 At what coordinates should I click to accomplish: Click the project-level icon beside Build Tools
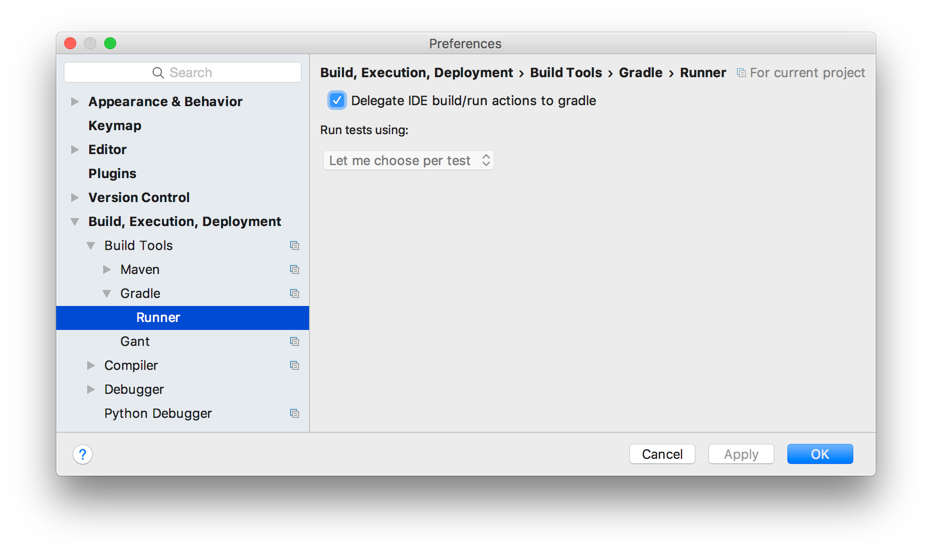pyautogui.click(x=294, y=246)
